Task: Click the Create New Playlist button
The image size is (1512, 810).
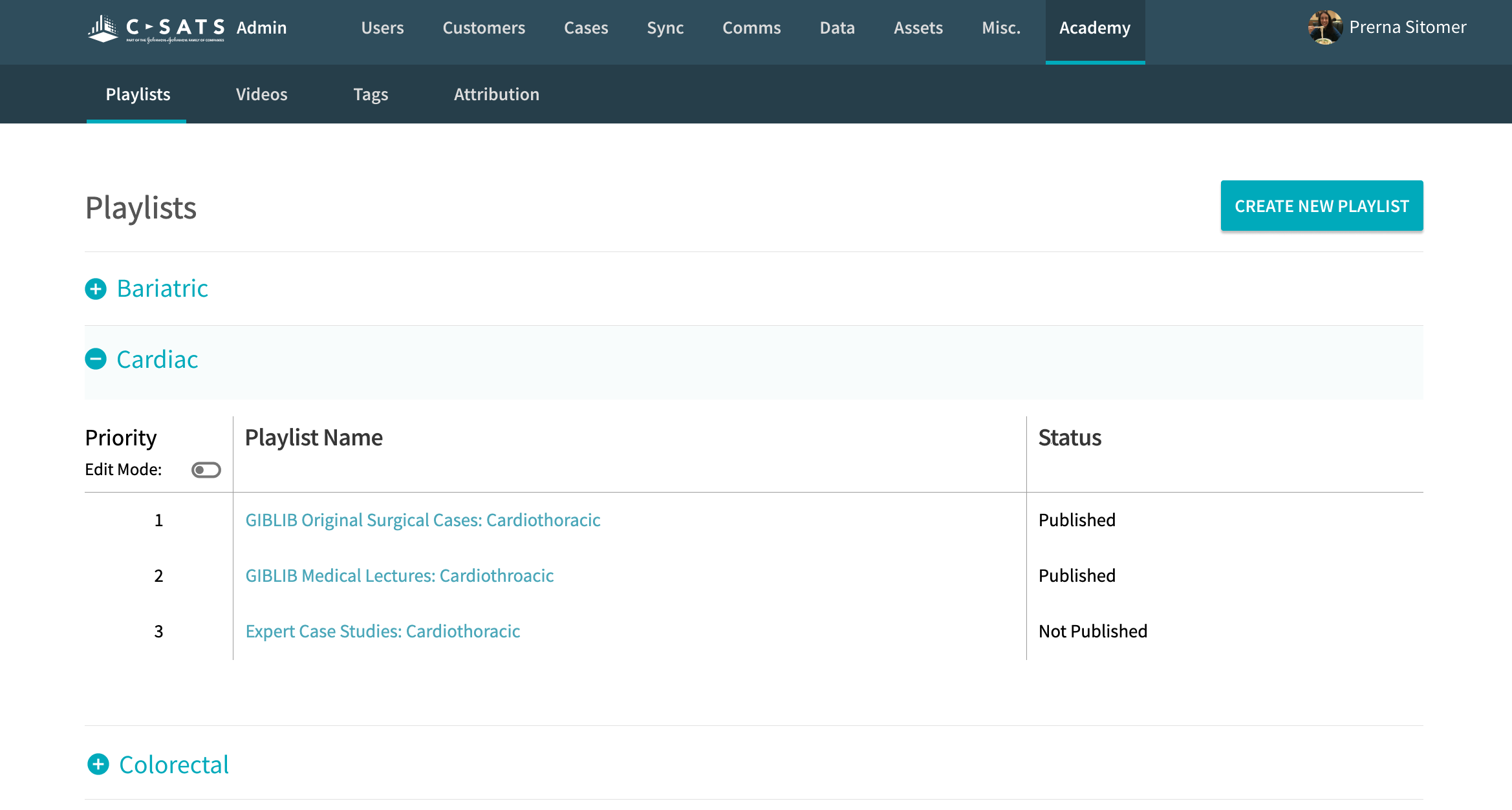Action: point(1321,206)
